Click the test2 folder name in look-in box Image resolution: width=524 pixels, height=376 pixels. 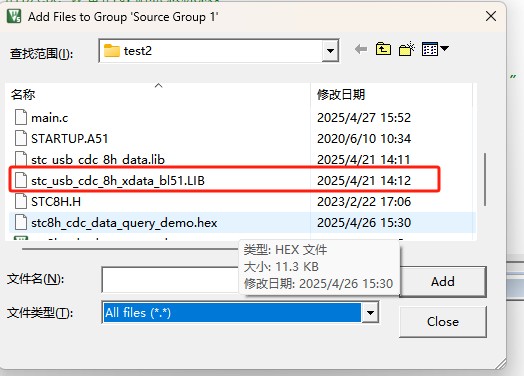click(138, 51)
